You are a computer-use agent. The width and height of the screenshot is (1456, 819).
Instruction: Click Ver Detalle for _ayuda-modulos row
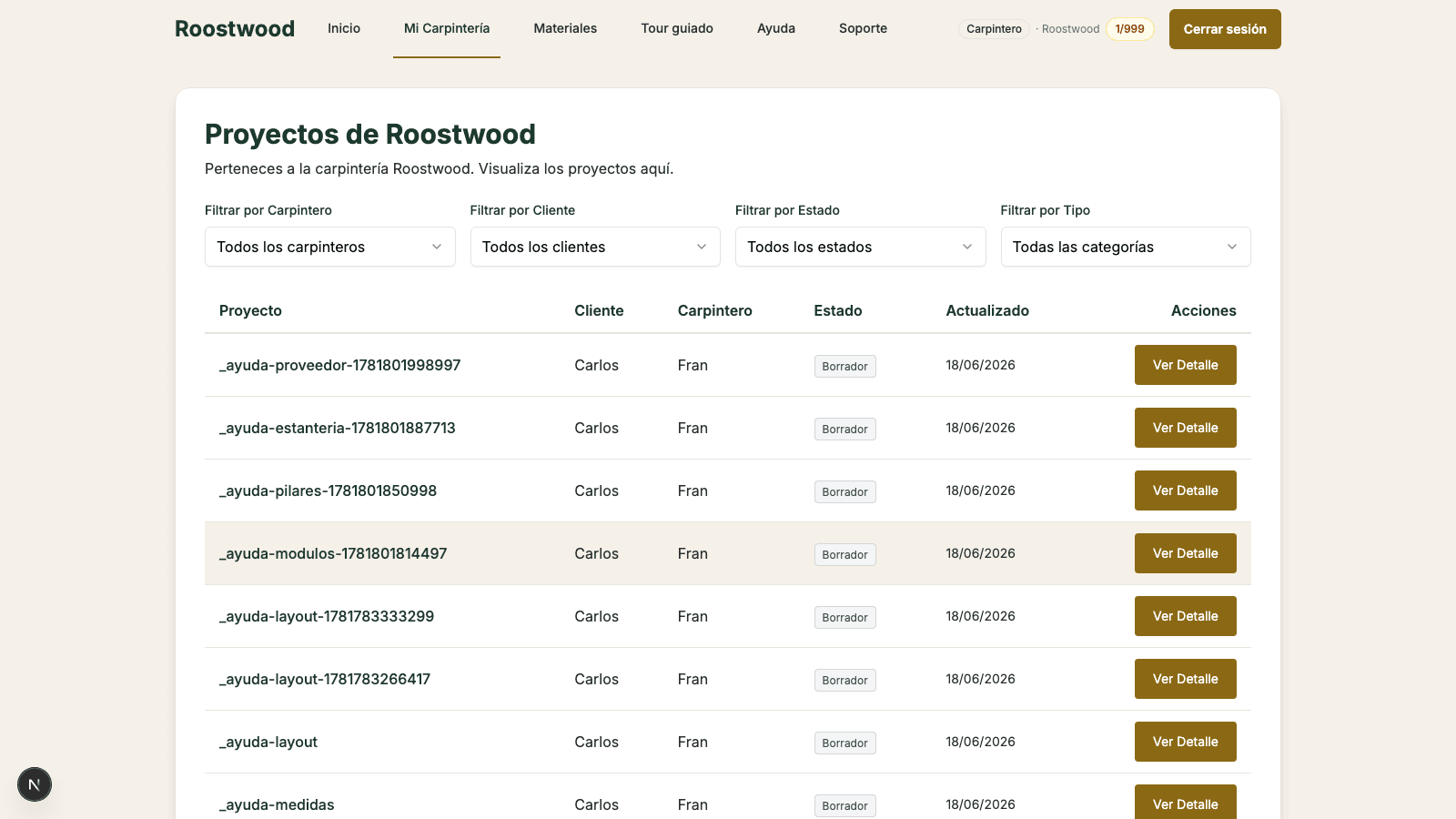pos(1185,553)
